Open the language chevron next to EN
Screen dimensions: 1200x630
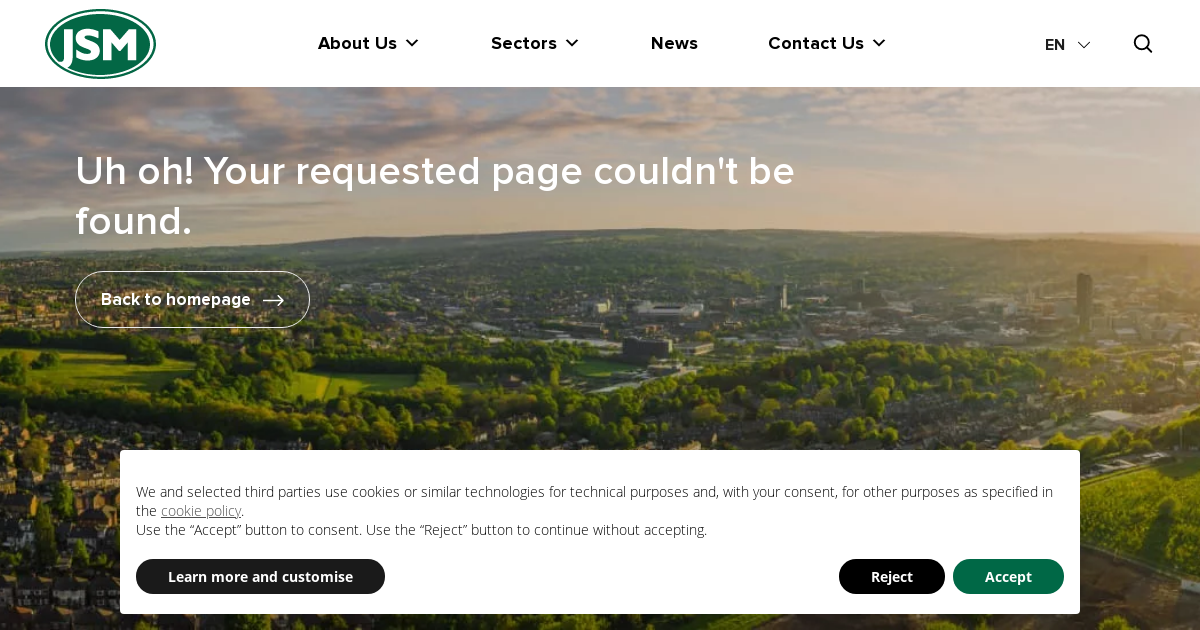click(1084, 45)
